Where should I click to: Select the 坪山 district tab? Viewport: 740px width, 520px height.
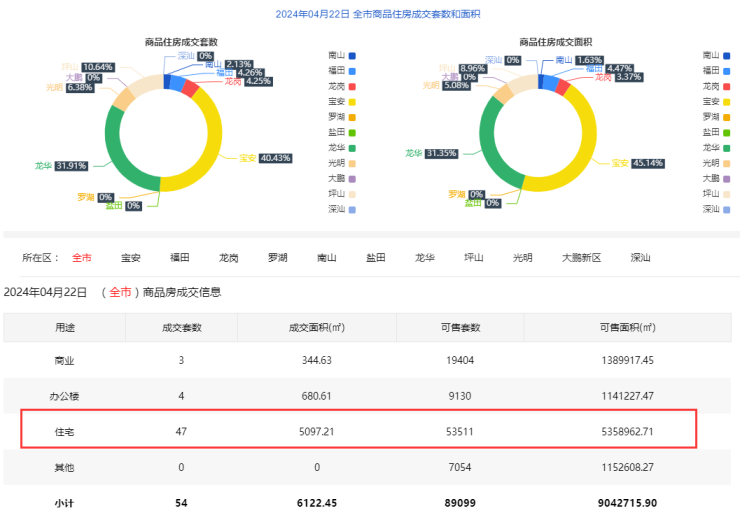[473, 257]
